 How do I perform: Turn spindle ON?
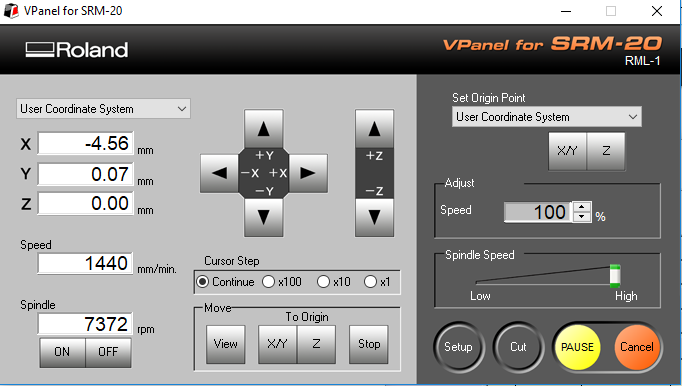click(x=63, y=352)
